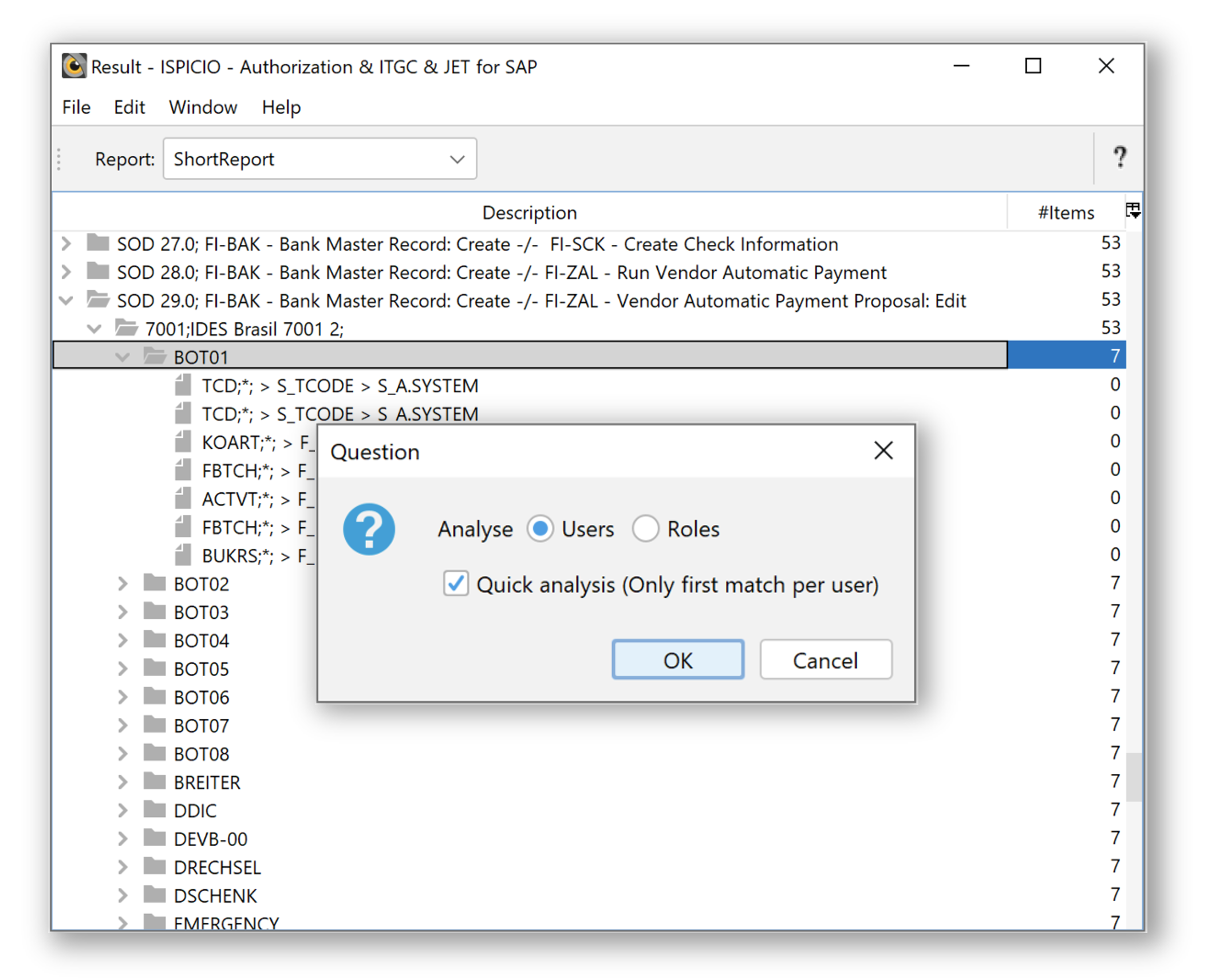Click the folder icon next to BOT01

coord(153,356)
